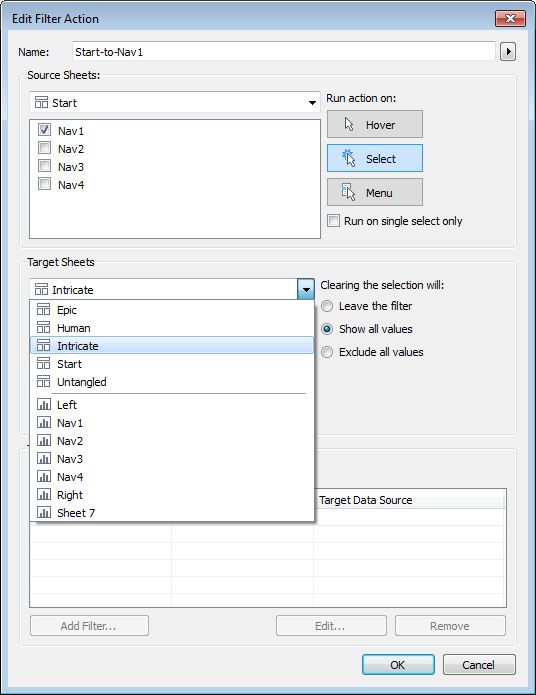Select Exclude all values radio option
This screenshot has width=536, height=695.
[327, 352]
